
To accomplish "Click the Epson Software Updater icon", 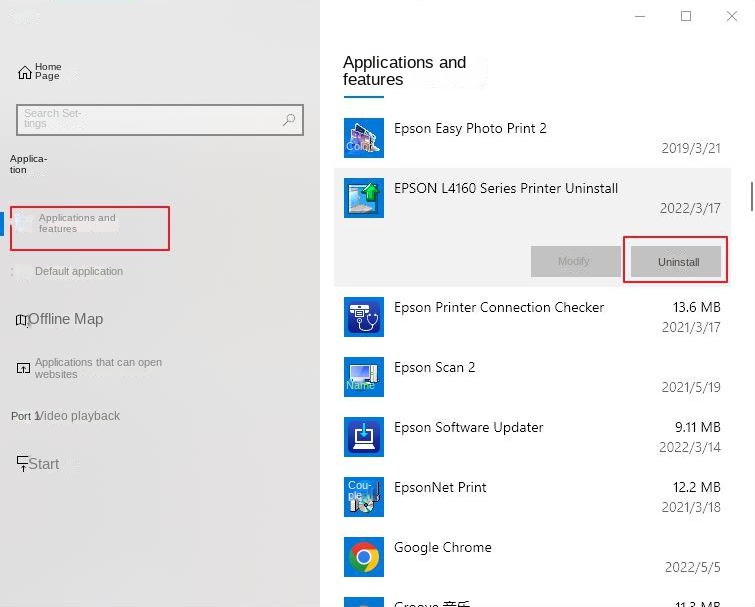I will click(x=363, y=436).
